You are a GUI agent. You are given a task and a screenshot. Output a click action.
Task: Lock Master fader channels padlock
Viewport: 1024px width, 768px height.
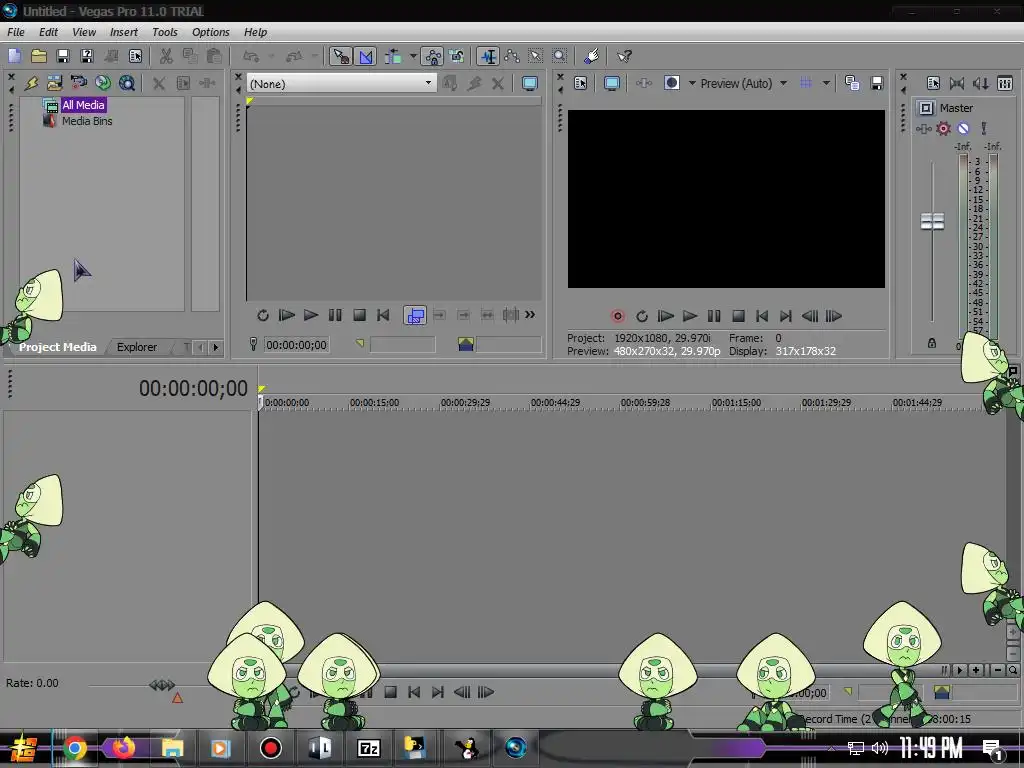pos(932,343)
